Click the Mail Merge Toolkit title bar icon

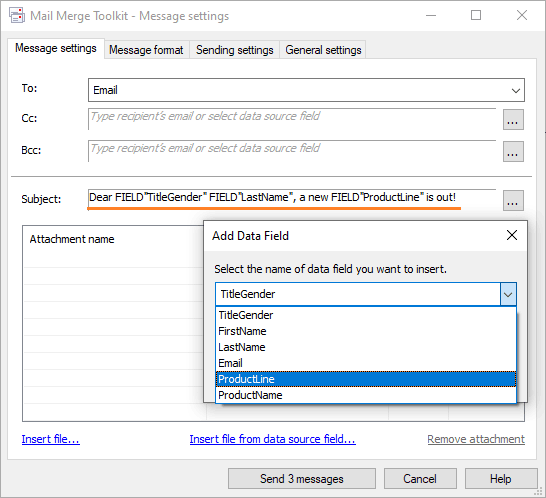(17, 16)
